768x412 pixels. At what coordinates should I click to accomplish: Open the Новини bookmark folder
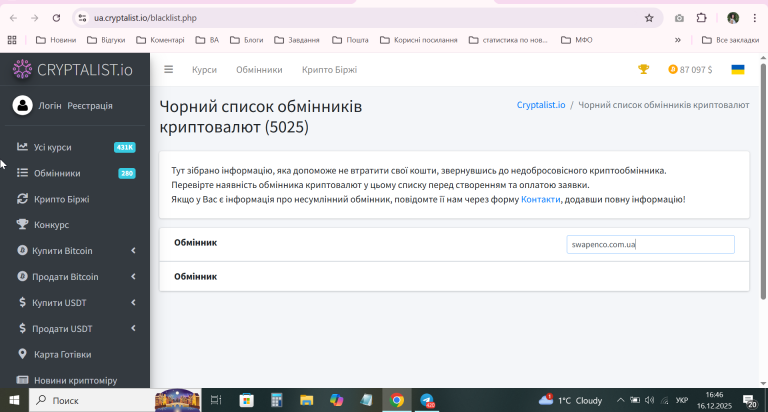[56, 40]
